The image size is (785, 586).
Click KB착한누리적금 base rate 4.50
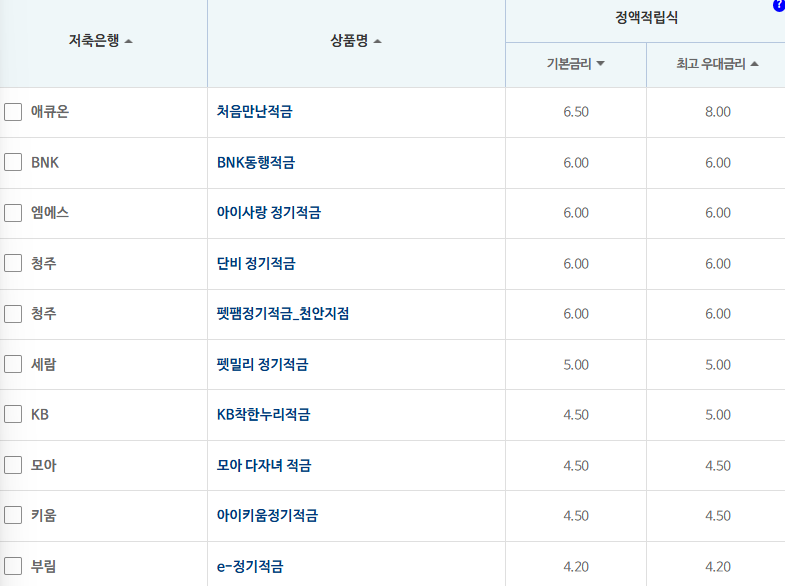(576, 415)
